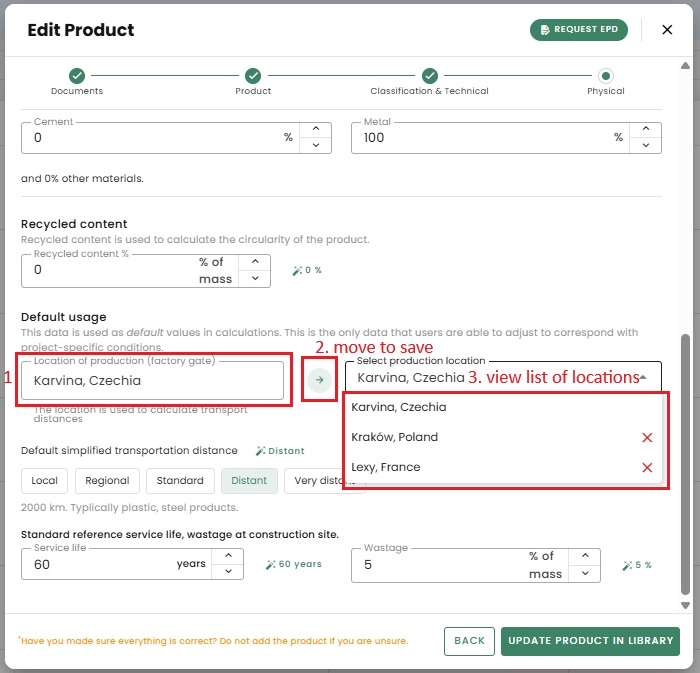The height and width of the screenshot is (673, 700).
Task: Collapse the Select production location dropdown
Action: (x=643, y=378)
